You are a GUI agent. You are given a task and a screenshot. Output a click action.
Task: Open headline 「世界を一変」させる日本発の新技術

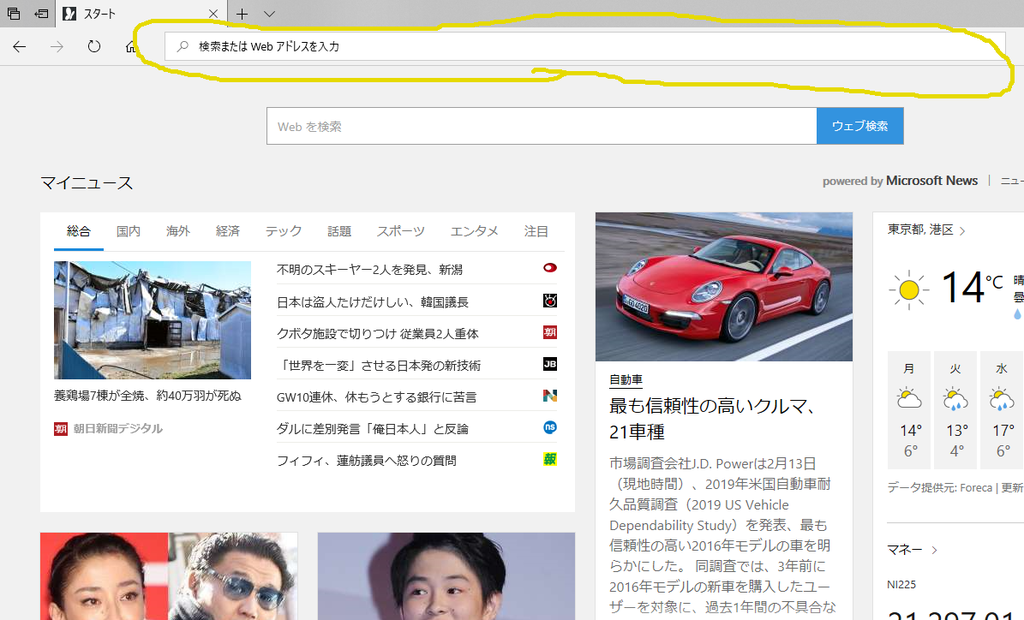(x=379, y=366)
